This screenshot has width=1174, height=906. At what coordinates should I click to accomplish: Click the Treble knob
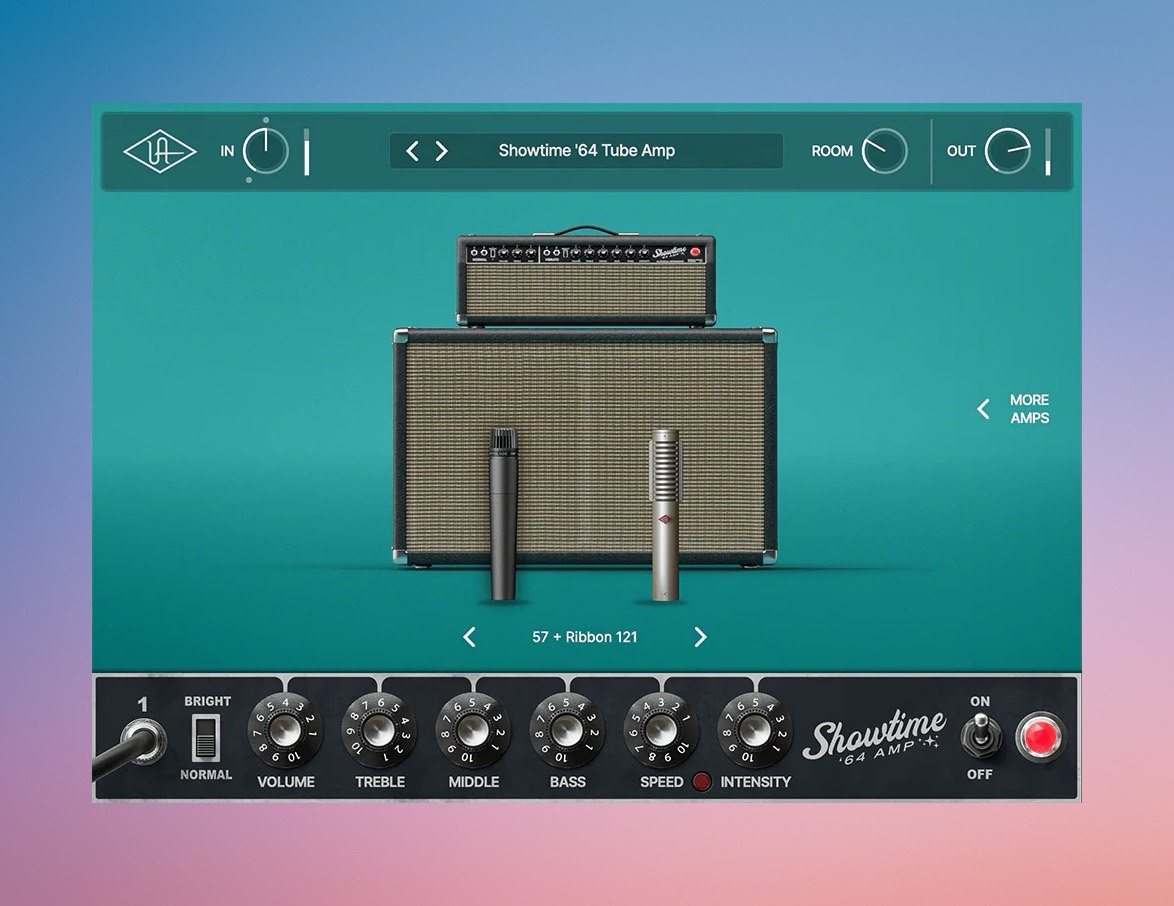pos(379,731)
